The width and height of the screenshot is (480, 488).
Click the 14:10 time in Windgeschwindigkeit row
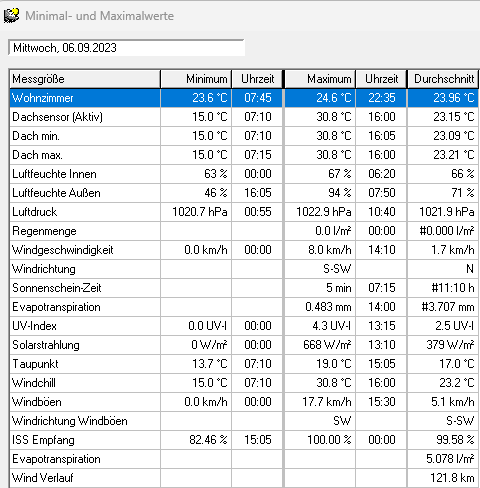[x=381, y=250]
